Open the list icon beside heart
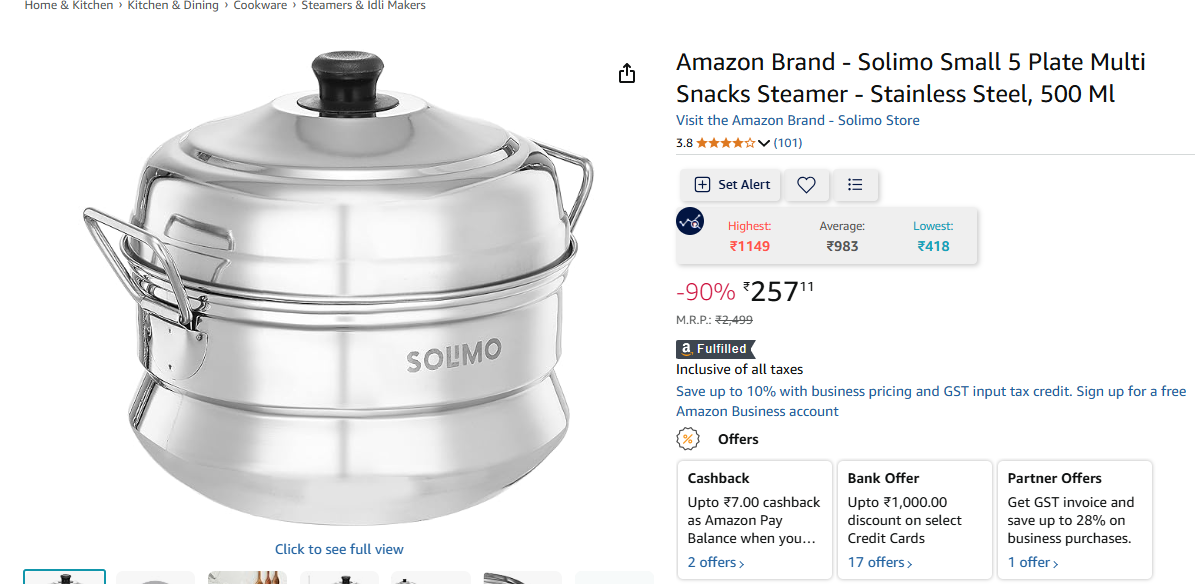The image size is (1195, 584). (855, 184)
